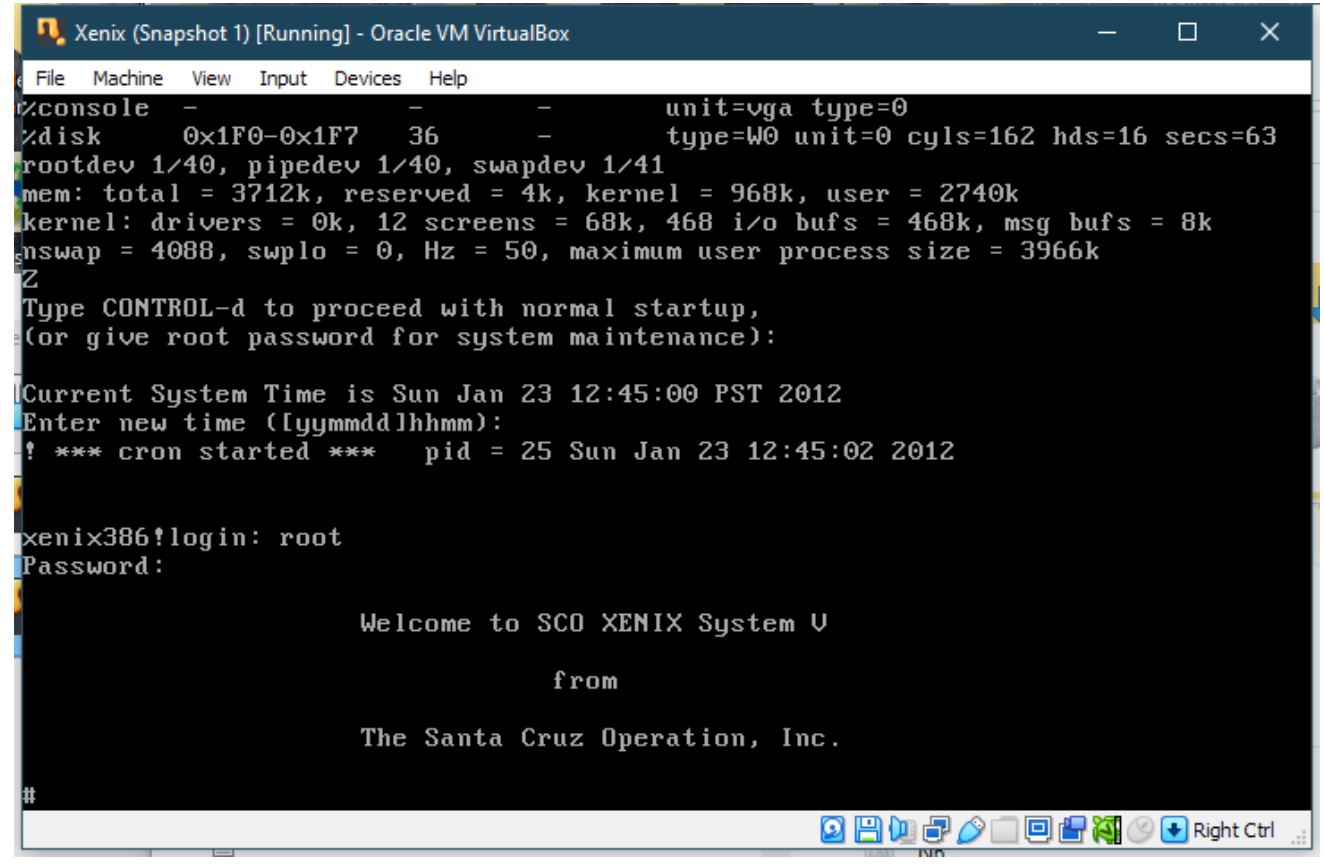Click the shell prompt '#' in the console
This screenshot has width=1324, height=866.
tap(29, 796)
